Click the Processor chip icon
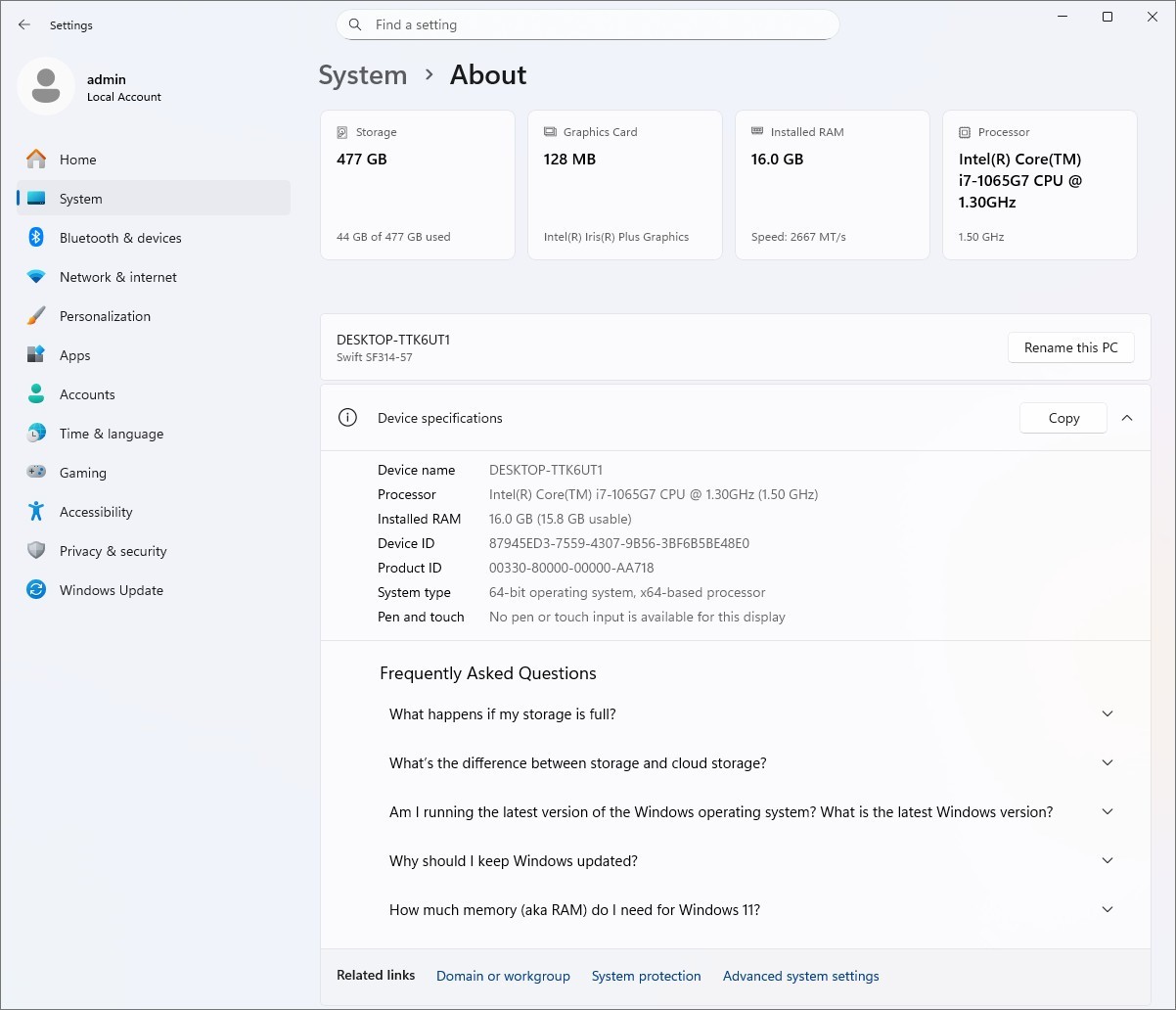 (965, 132)
